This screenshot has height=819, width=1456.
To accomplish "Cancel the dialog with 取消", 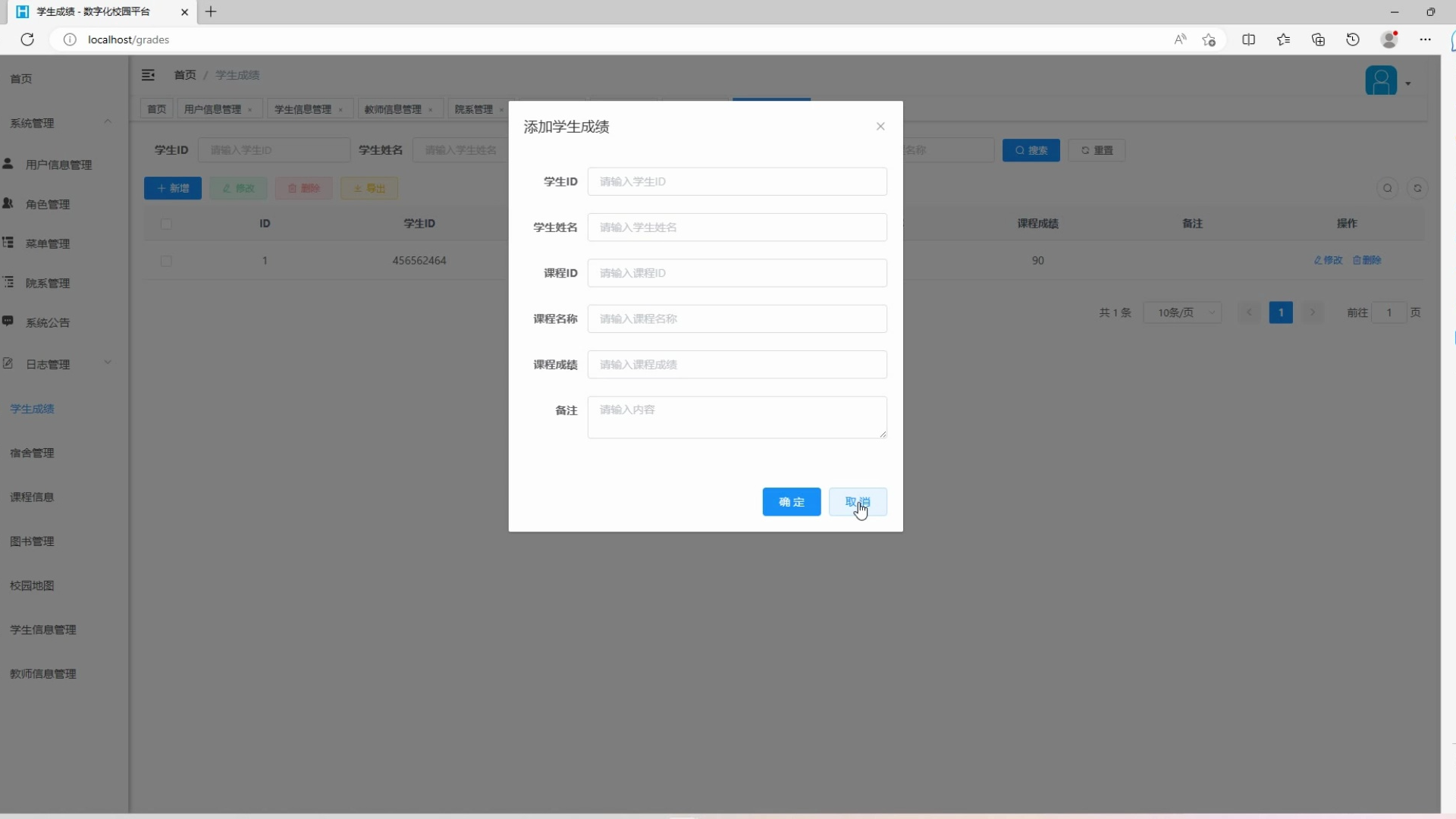I will click(x=858, y=502).
